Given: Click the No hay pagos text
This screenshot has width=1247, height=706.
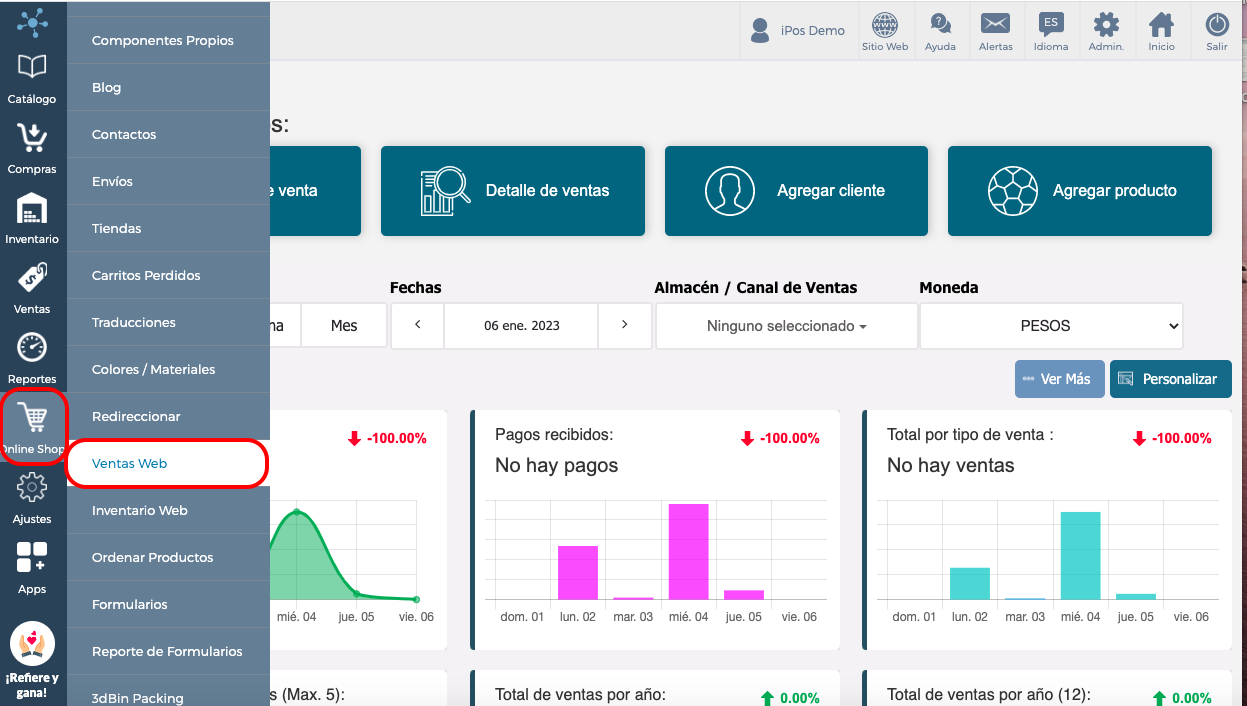Looking at the screenshot, I should tap(557, 466).
